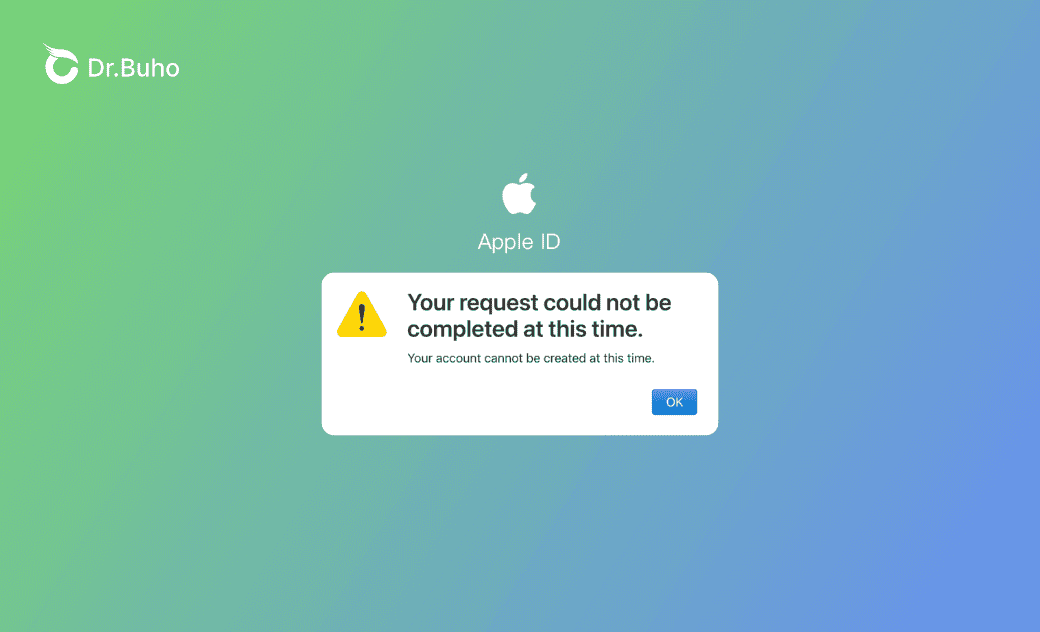Click the word 'account' in alert subtext
Viewport: 1040px width, 632px height.
(x=458, y=358)
